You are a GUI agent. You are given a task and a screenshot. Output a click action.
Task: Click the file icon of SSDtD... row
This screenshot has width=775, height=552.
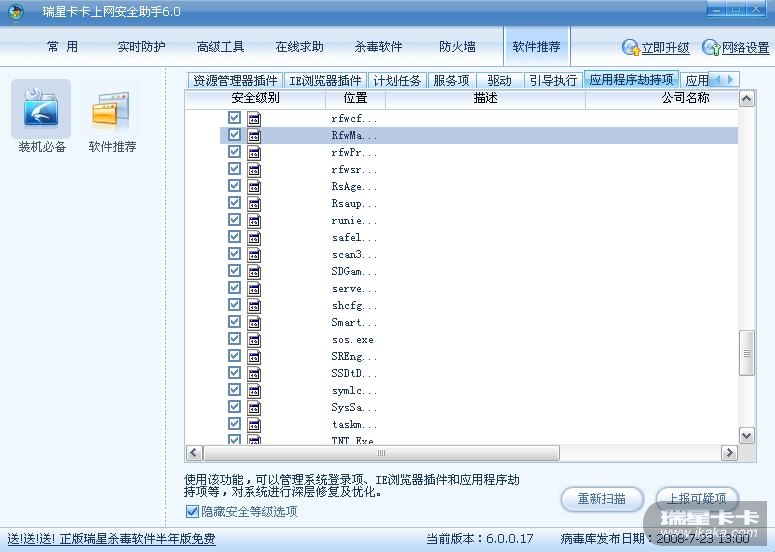254,374
